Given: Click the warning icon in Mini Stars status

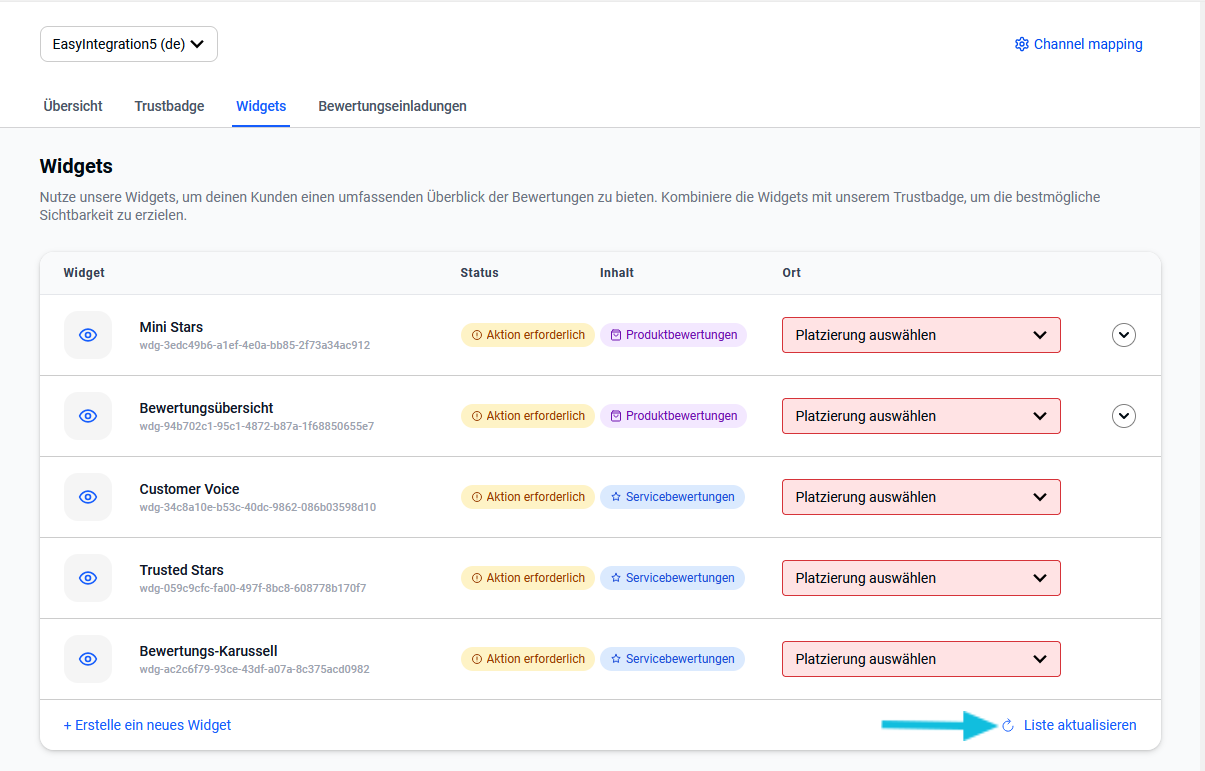Looking at the screenshot, I should point(477,335).
